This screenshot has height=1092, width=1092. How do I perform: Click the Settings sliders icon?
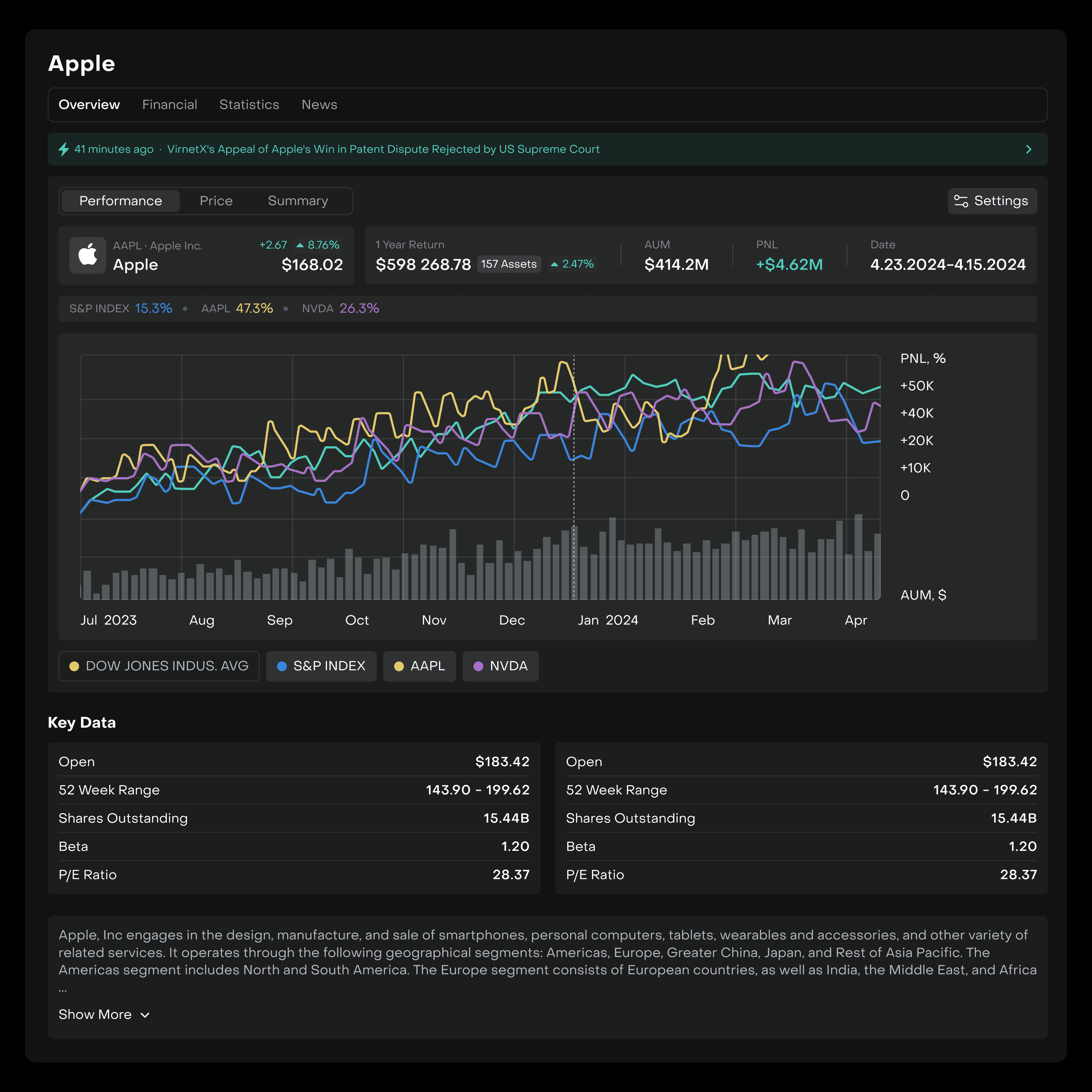[961, 201]
